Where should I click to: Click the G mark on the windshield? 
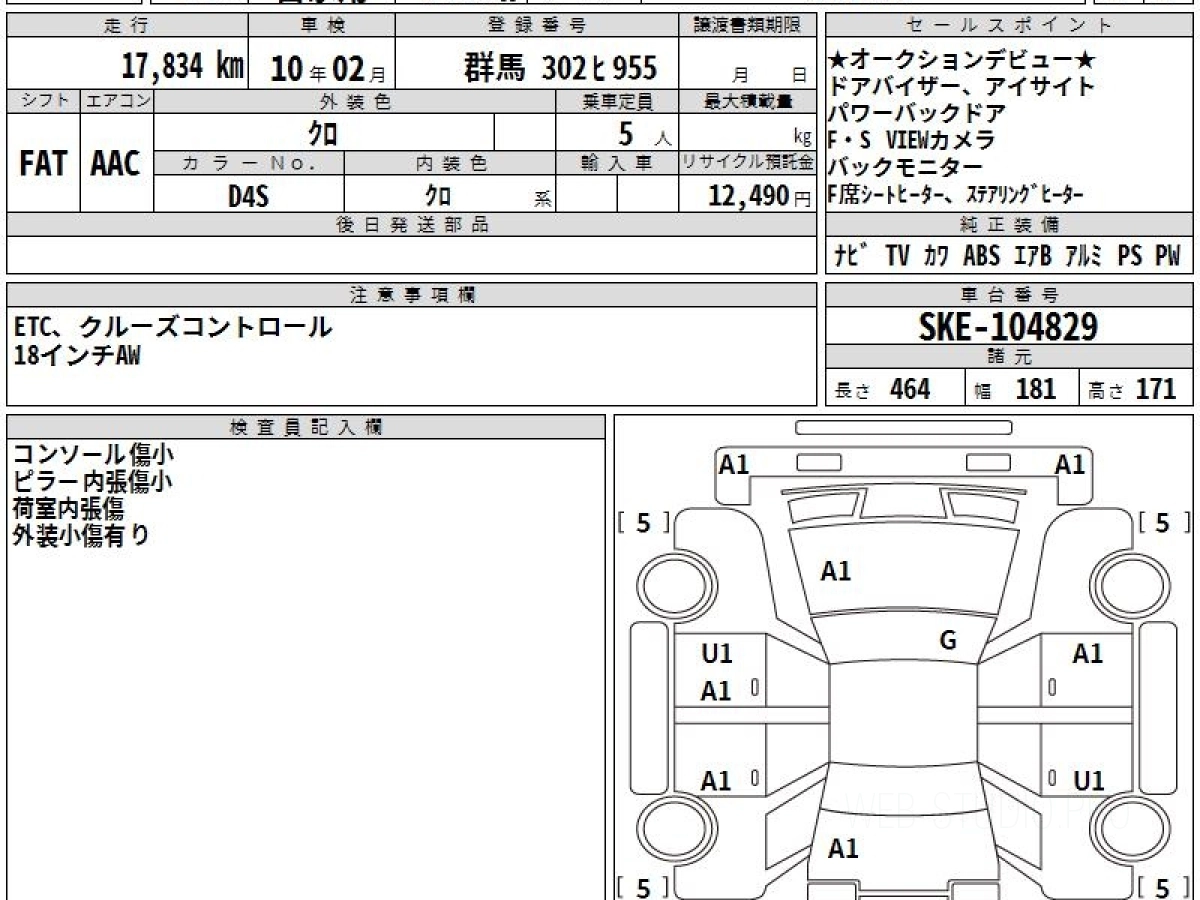point(948,641)
